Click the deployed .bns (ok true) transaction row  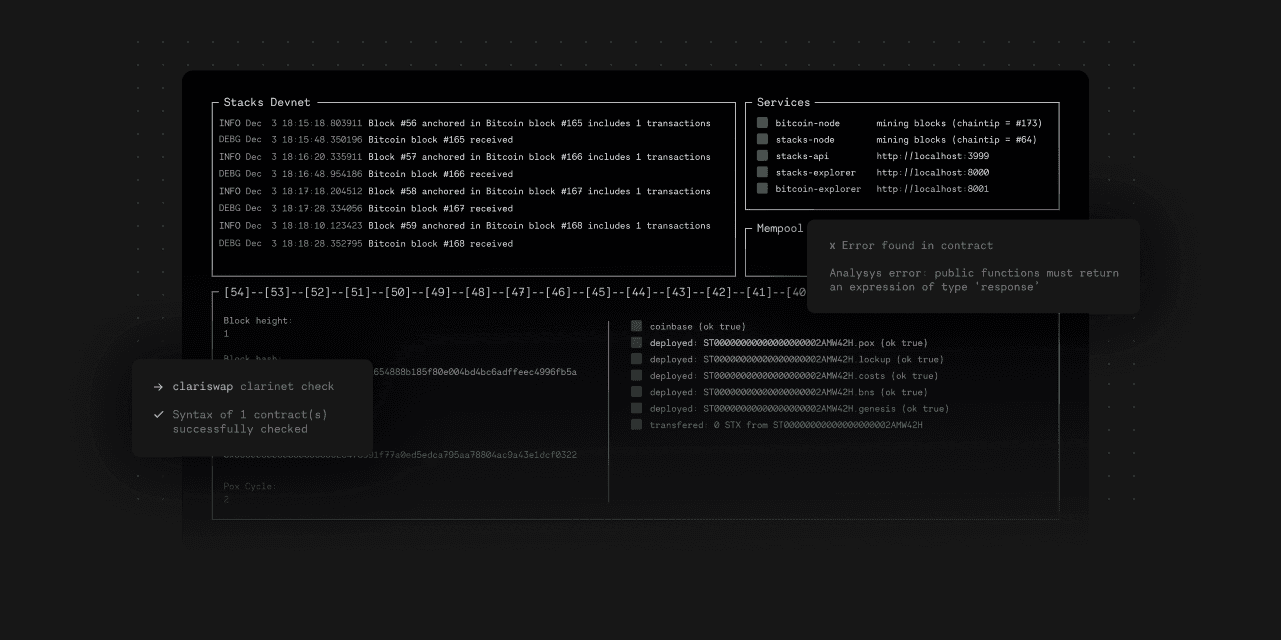(789, 392)
